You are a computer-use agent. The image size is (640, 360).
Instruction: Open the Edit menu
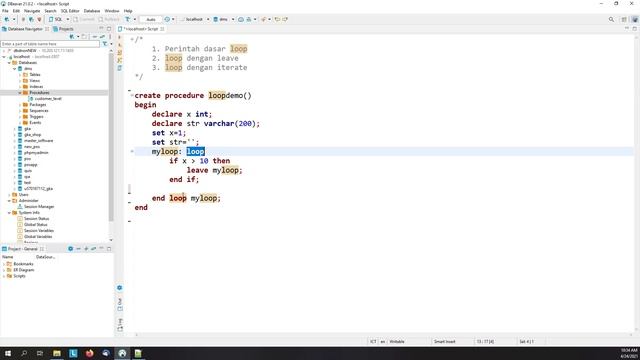coord(16,11)
